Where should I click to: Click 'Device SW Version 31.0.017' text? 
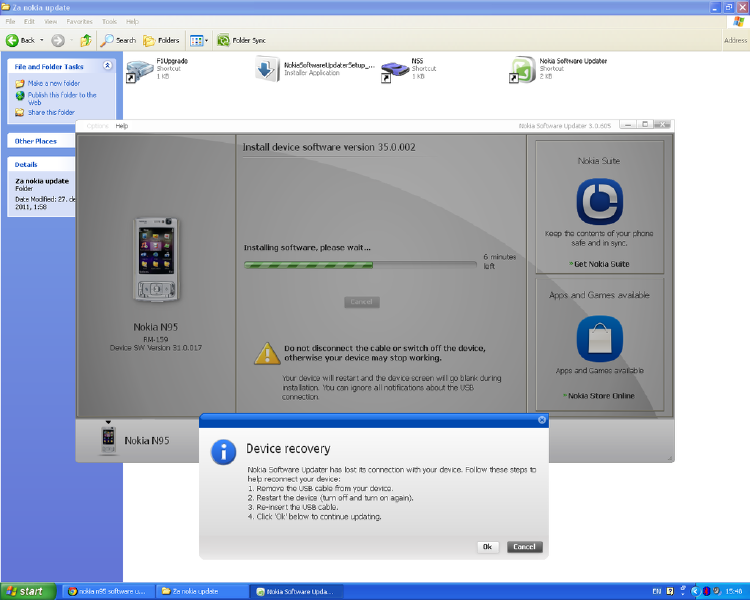155,348
